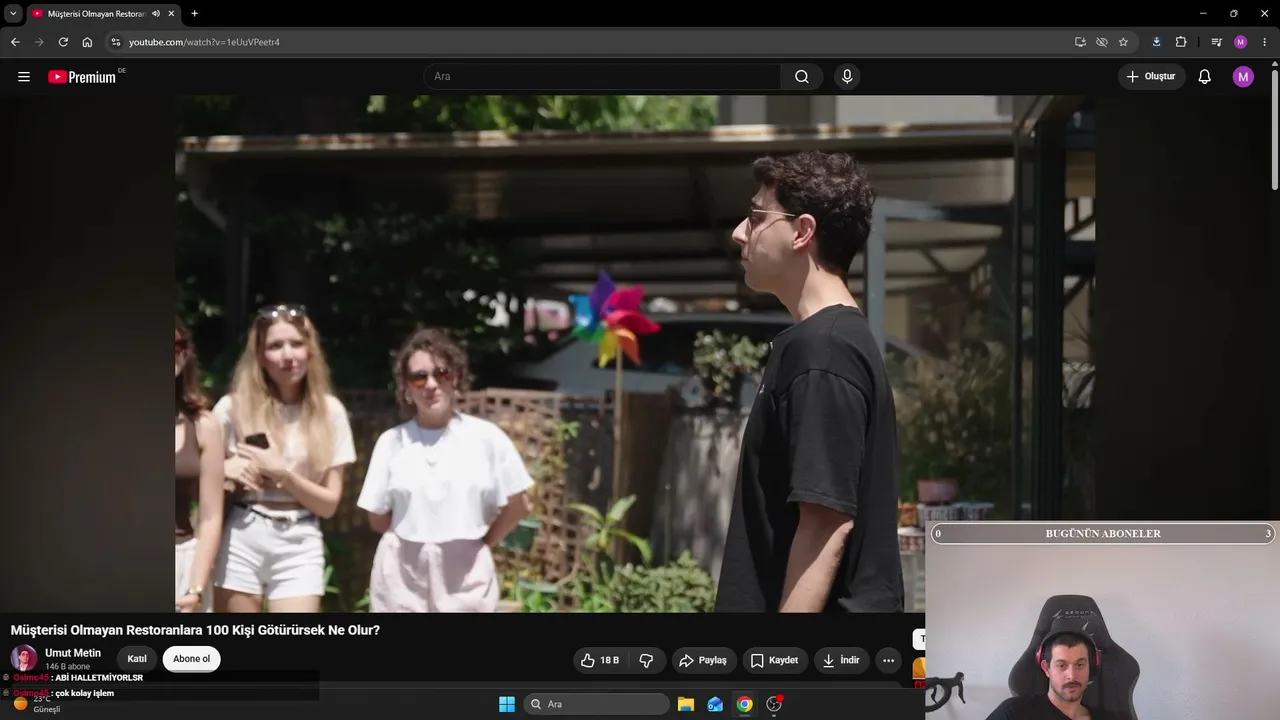Open a new browser tab
The width and height of the screenshot is (1280, 720).
[194, 14]
